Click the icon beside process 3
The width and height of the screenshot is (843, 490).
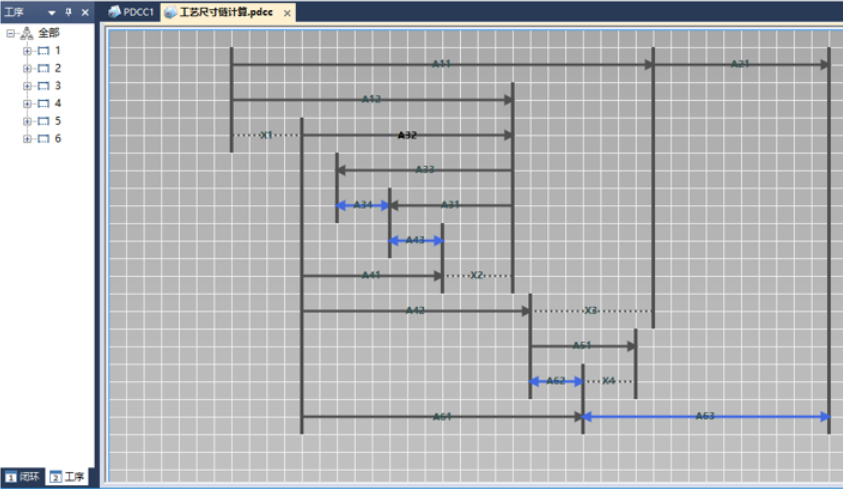43,86
